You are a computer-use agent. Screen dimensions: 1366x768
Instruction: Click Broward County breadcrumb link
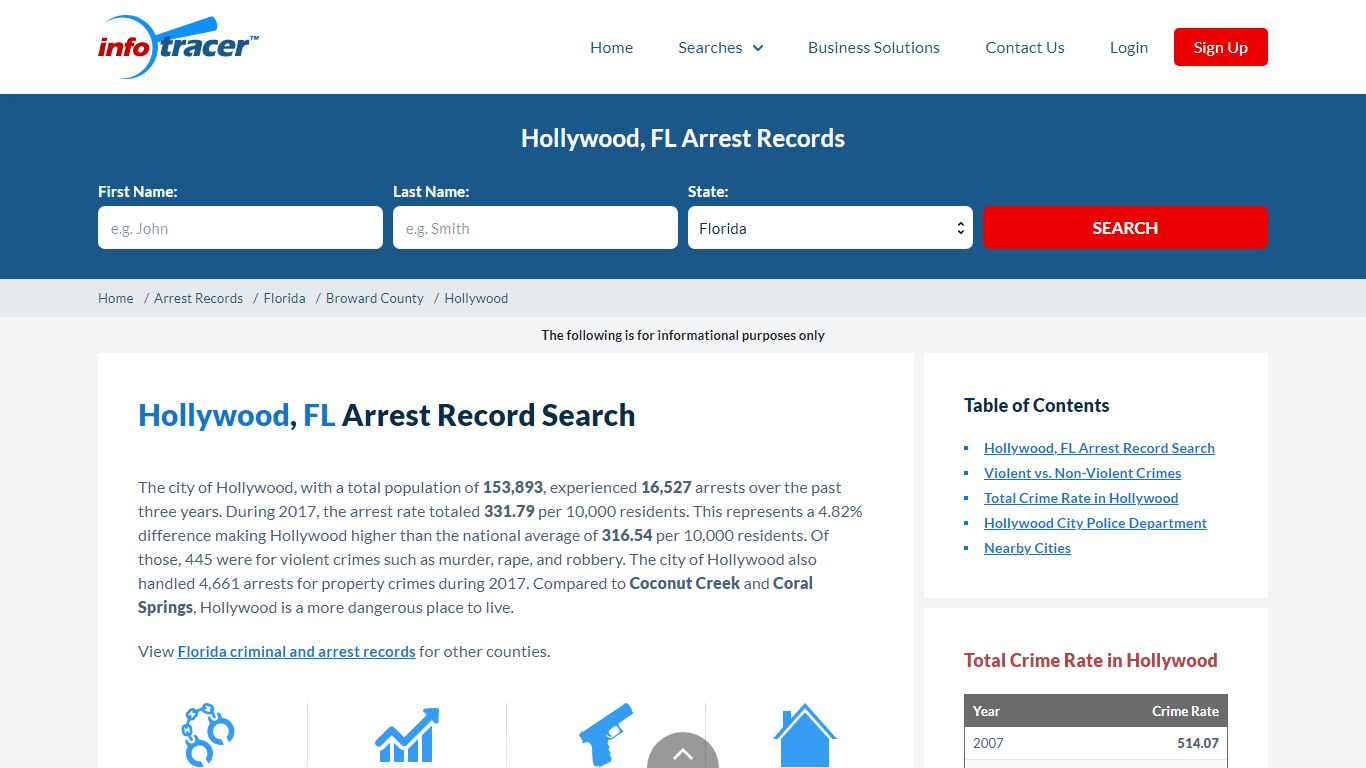click(x=375, y=298)
